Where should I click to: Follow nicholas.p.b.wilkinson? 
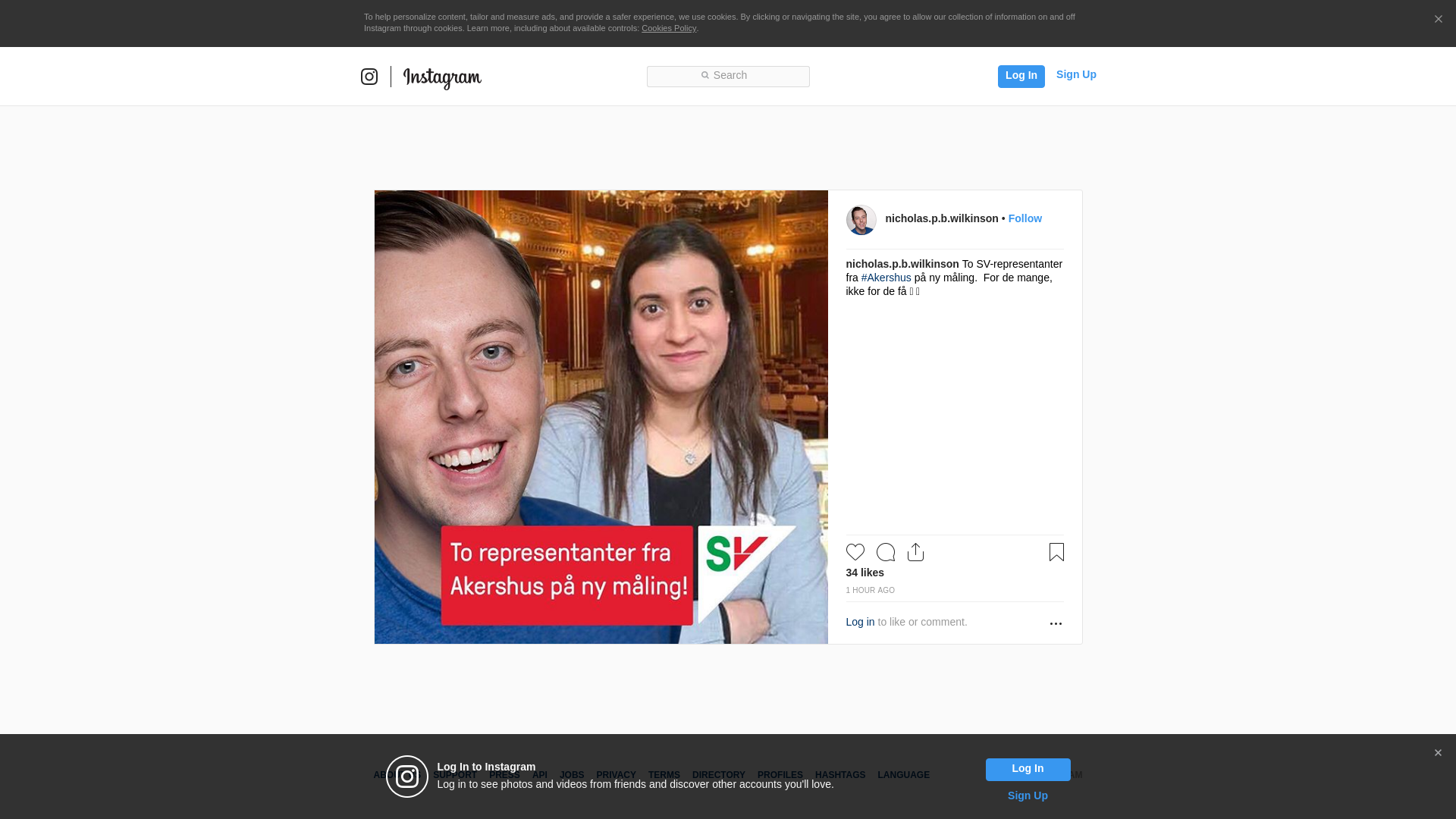point(1025,218)
